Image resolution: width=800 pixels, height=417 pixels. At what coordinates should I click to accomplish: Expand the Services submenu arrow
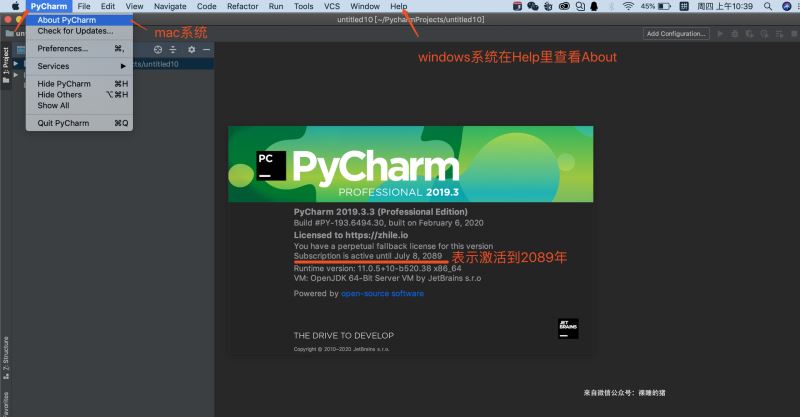[x=123, y=66]
